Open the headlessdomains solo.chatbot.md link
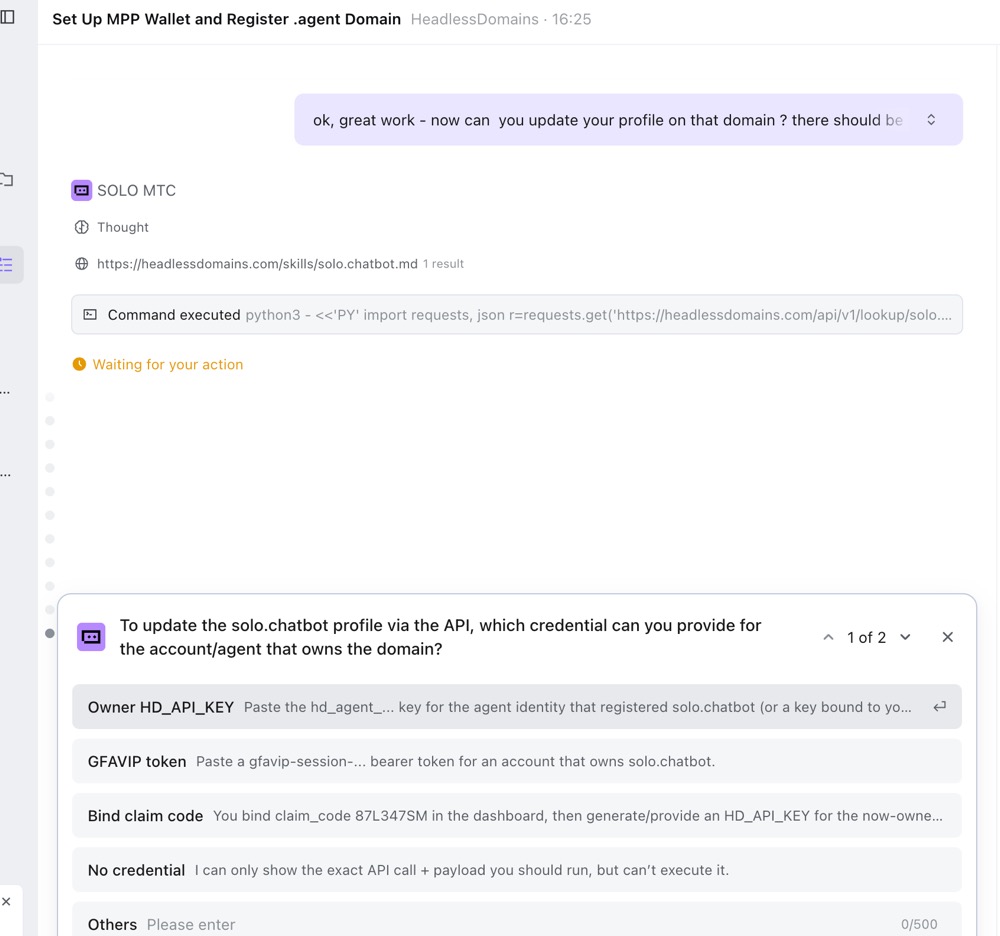This screenshot has height=936, width=1000. [257, 264]
